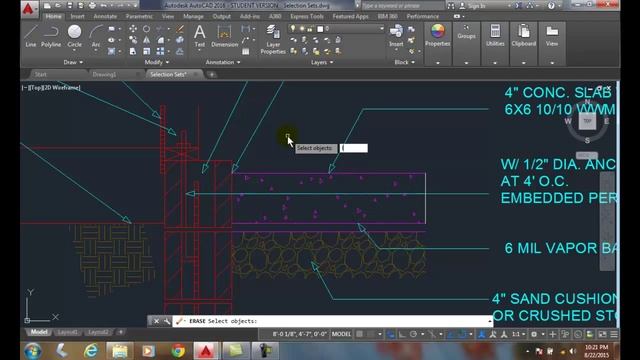640x360 pixels.
Task: Click the viewport label Top 2D Wireframe
Action: pyautogui.click(x=51, y=87)
